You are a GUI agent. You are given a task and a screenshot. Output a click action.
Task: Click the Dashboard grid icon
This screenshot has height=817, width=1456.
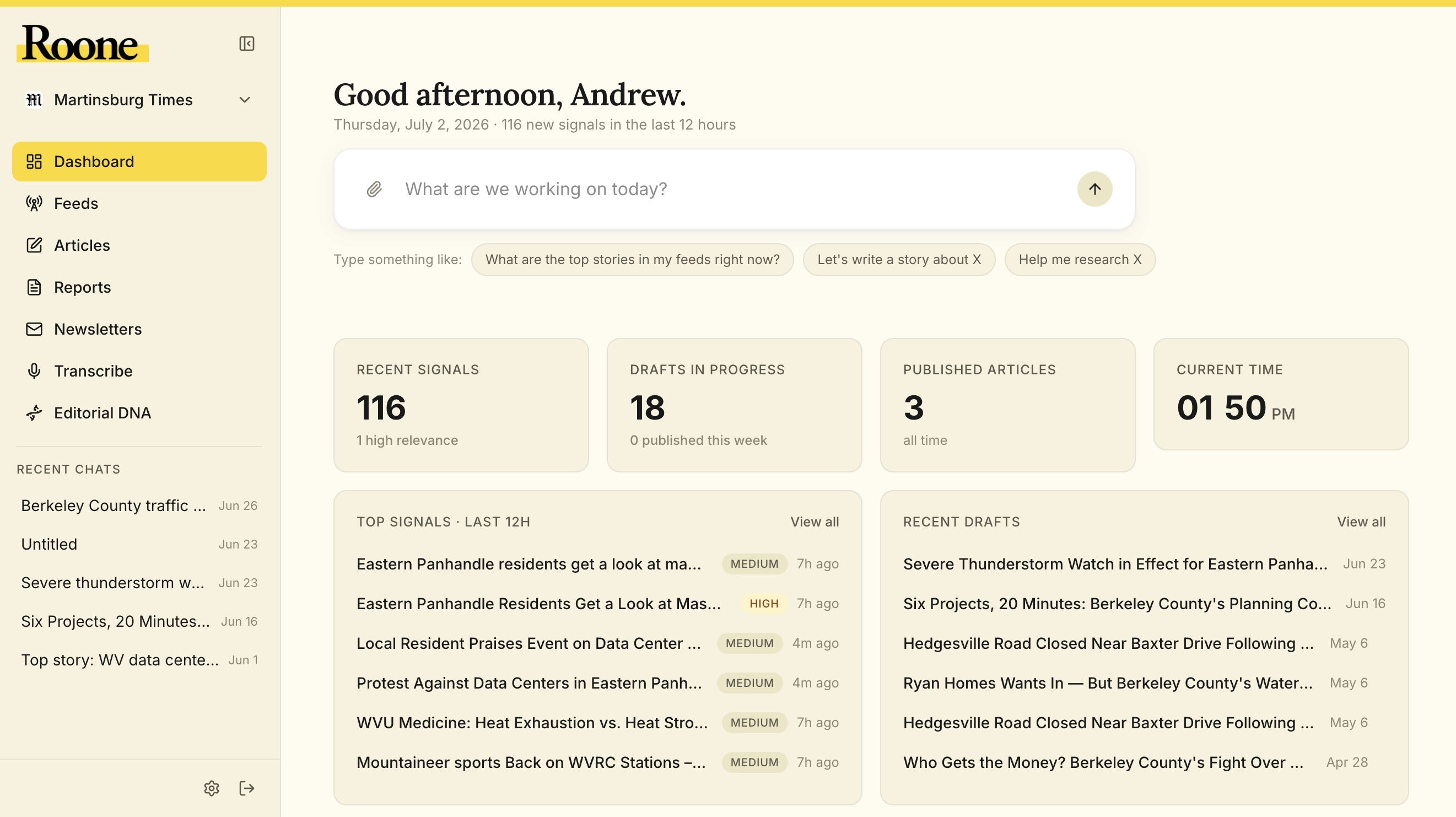(x=34, y=162)
